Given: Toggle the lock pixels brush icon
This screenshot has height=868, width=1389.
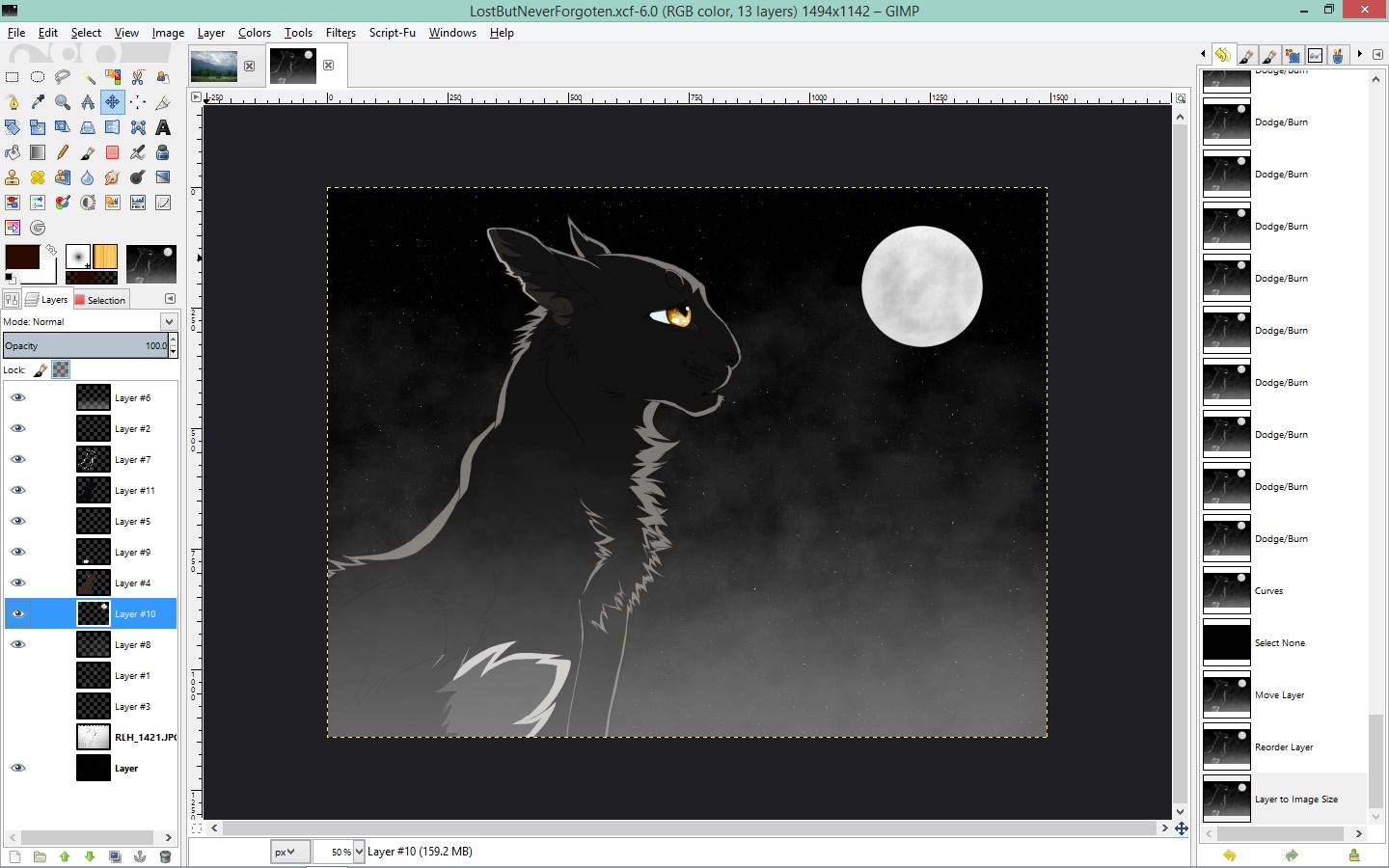Looking at the screenshot, I should pos(41,369).
